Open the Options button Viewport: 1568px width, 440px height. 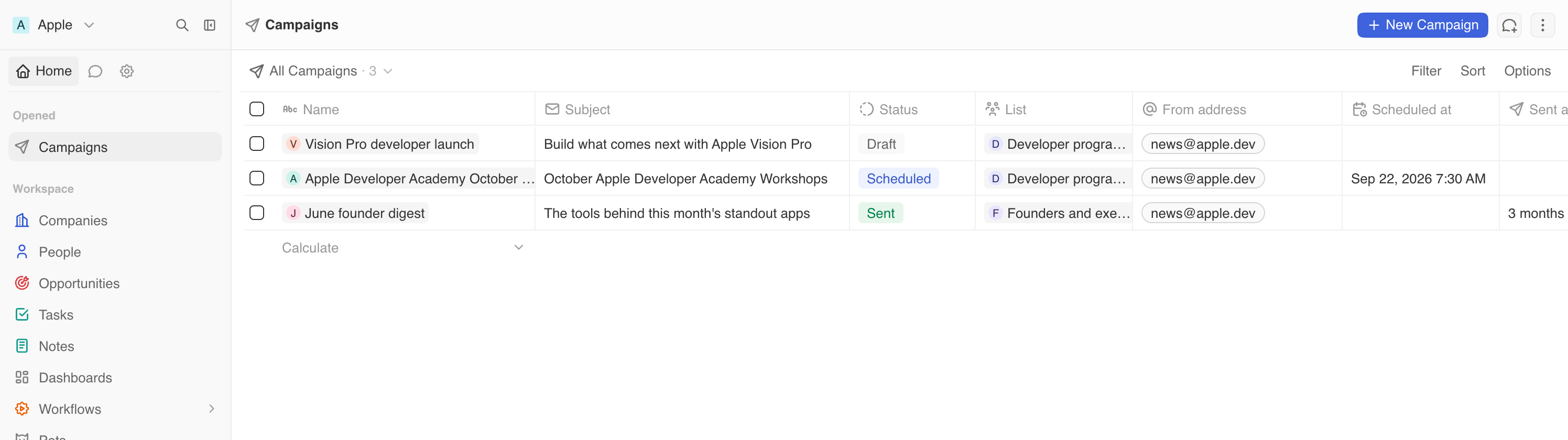(x=1527, y=71)
